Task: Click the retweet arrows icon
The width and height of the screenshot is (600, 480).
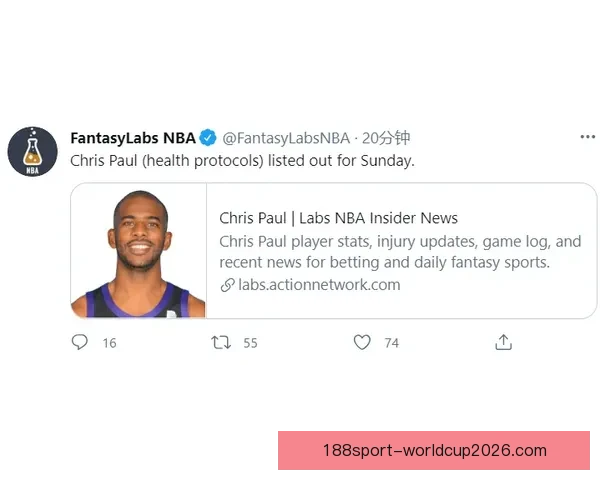Action: (221, 342)
